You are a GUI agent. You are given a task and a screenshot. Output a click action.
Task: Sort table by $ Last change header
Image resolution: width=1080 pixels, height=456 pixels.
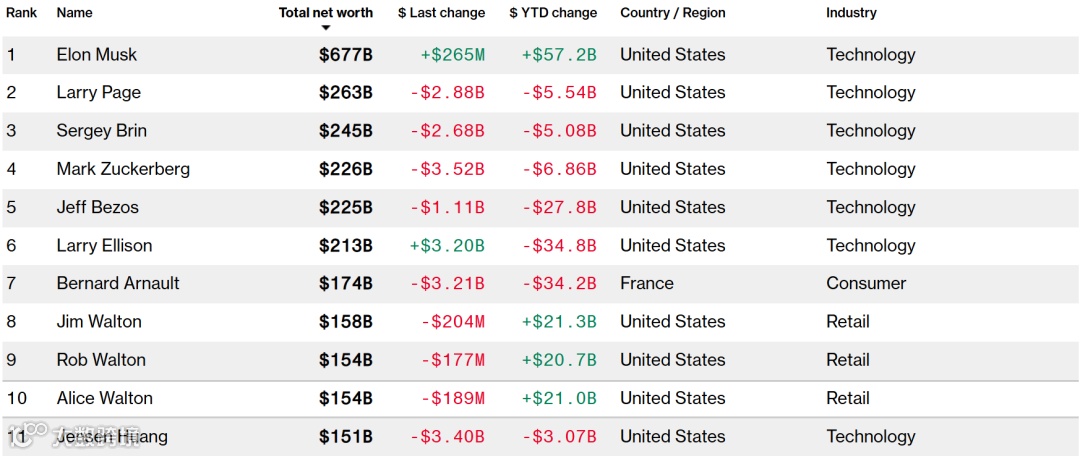click(441, 13)
